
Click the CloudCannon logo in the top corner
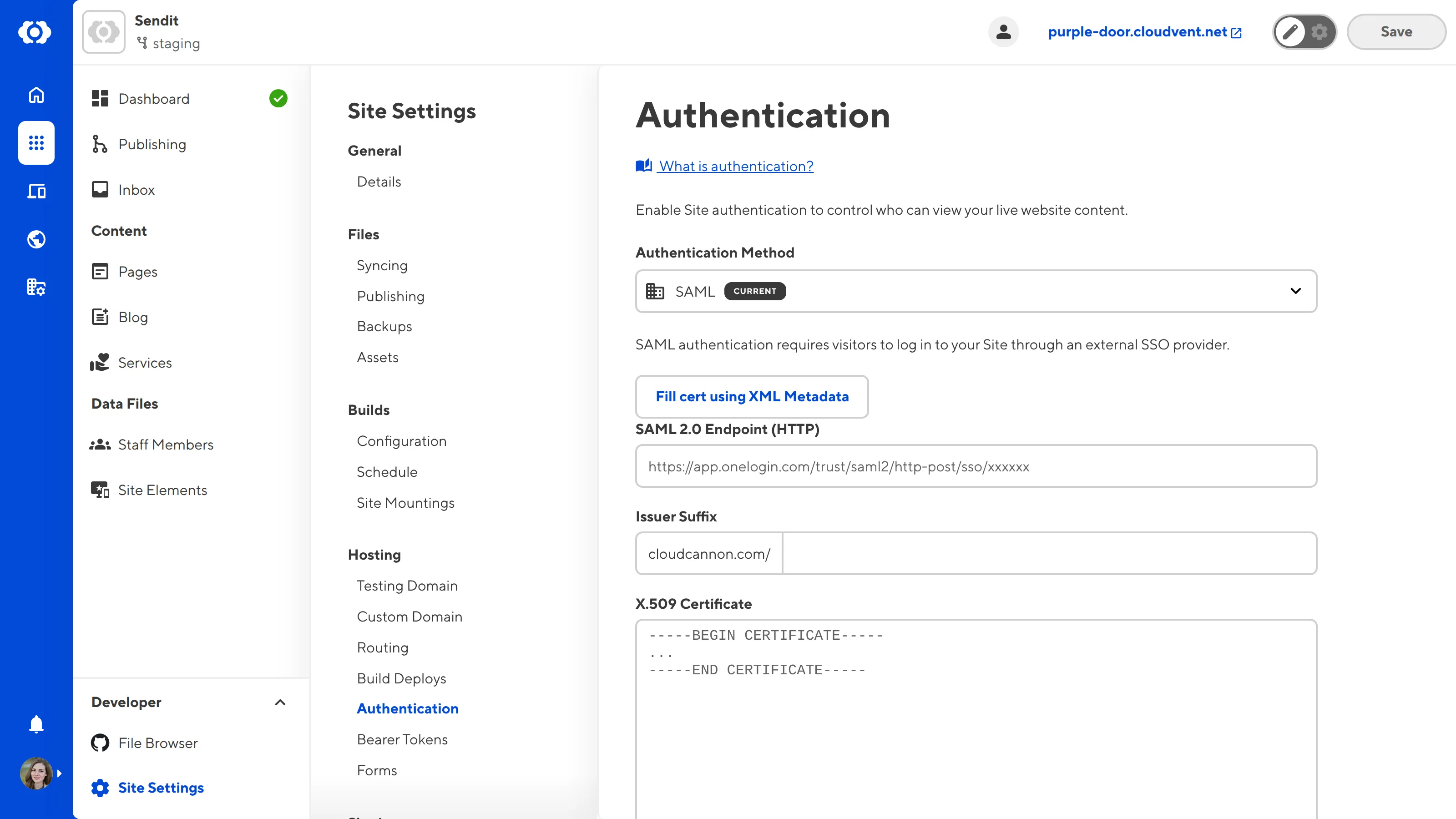click(x=35, y=32)
